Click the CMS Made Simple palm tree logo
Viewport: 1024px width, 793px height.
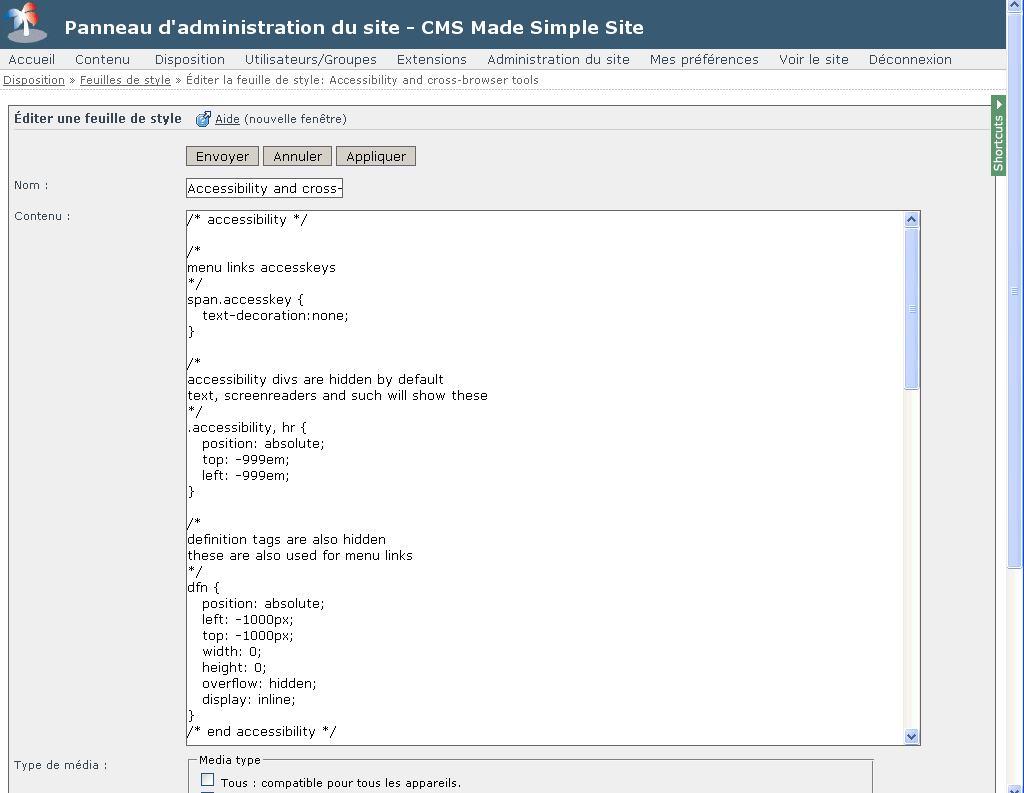tap(27, 24)
